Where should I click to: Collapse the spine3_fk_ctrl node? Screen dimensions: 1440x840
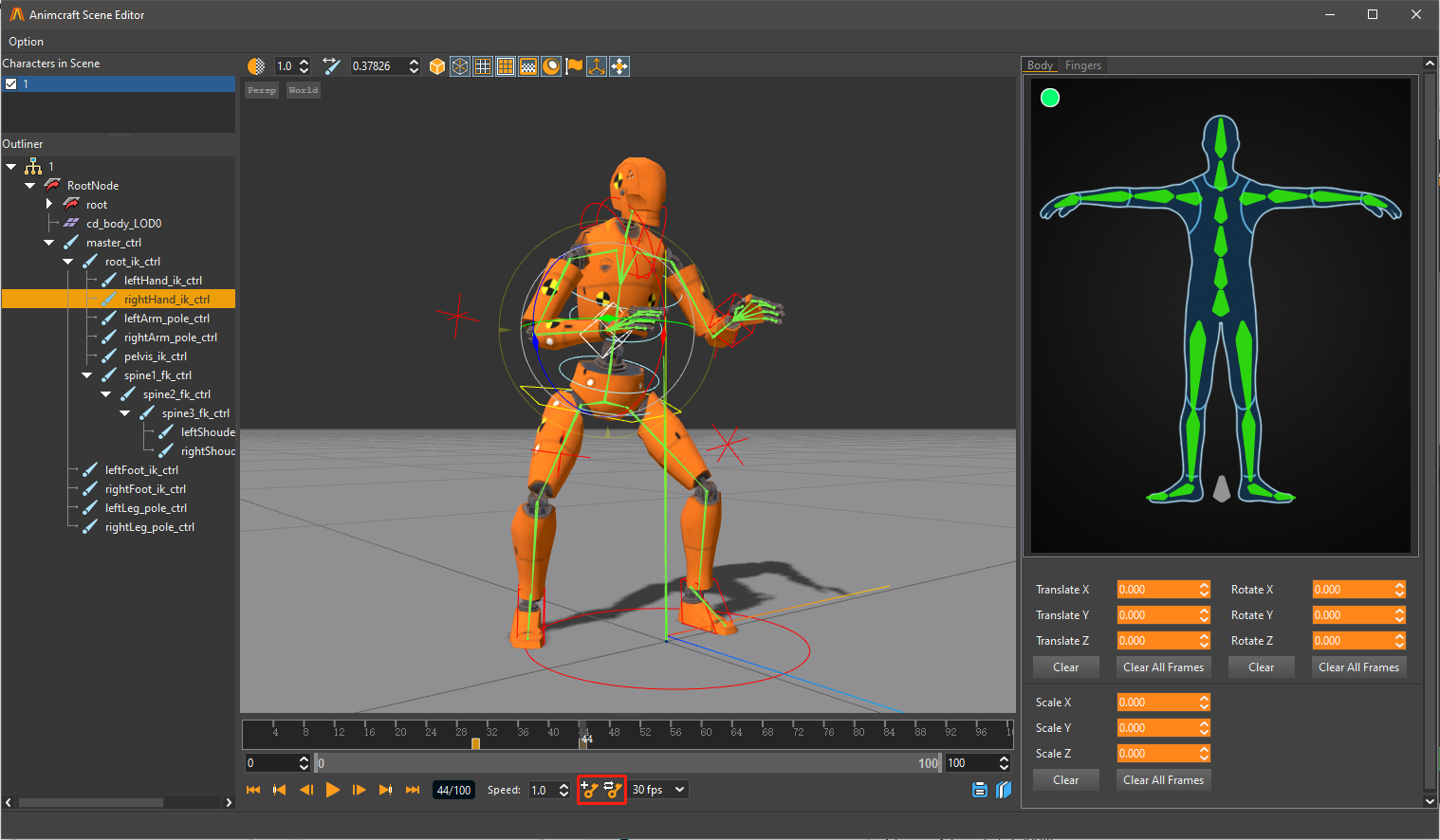click(125, 413)
